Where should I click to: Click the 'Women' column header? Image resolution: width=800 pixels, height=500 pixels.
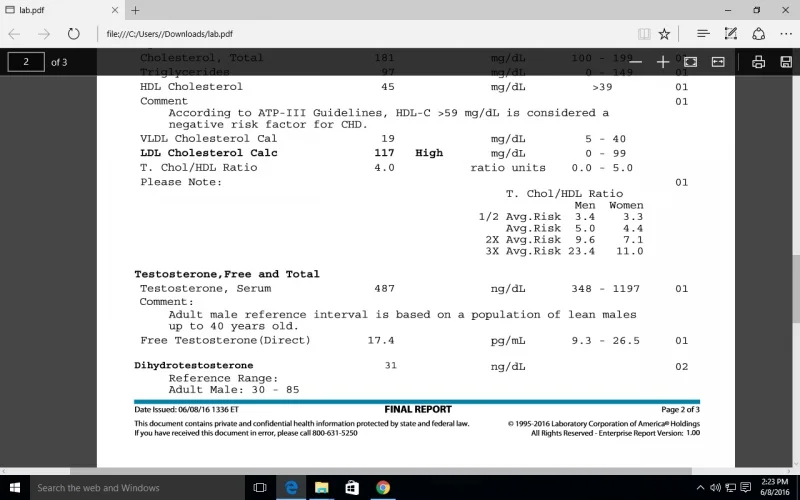626,205
